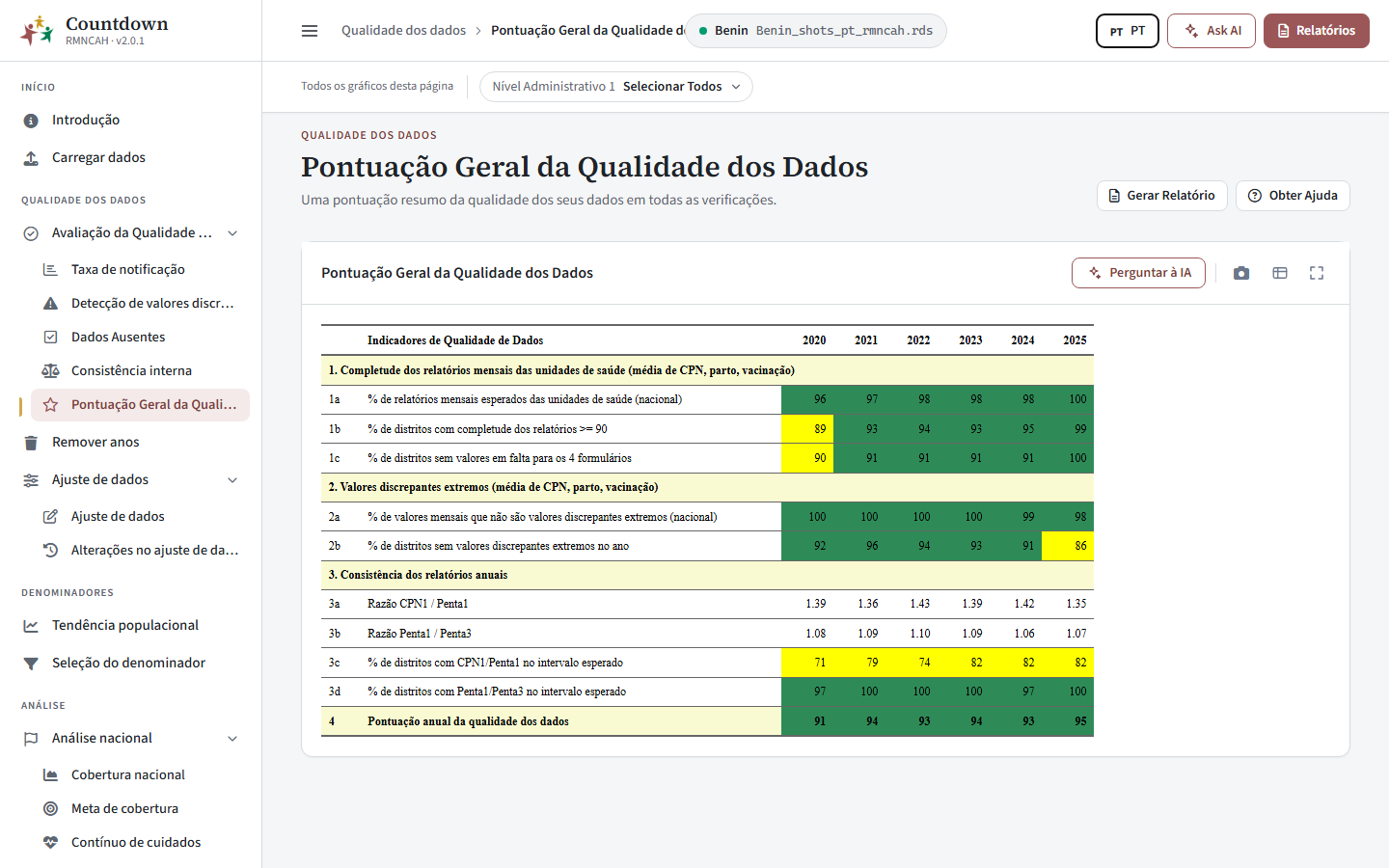This screenshot has width=1389, height=868.
Task: Open Dados Ausentes page
Action: [118, 338]
